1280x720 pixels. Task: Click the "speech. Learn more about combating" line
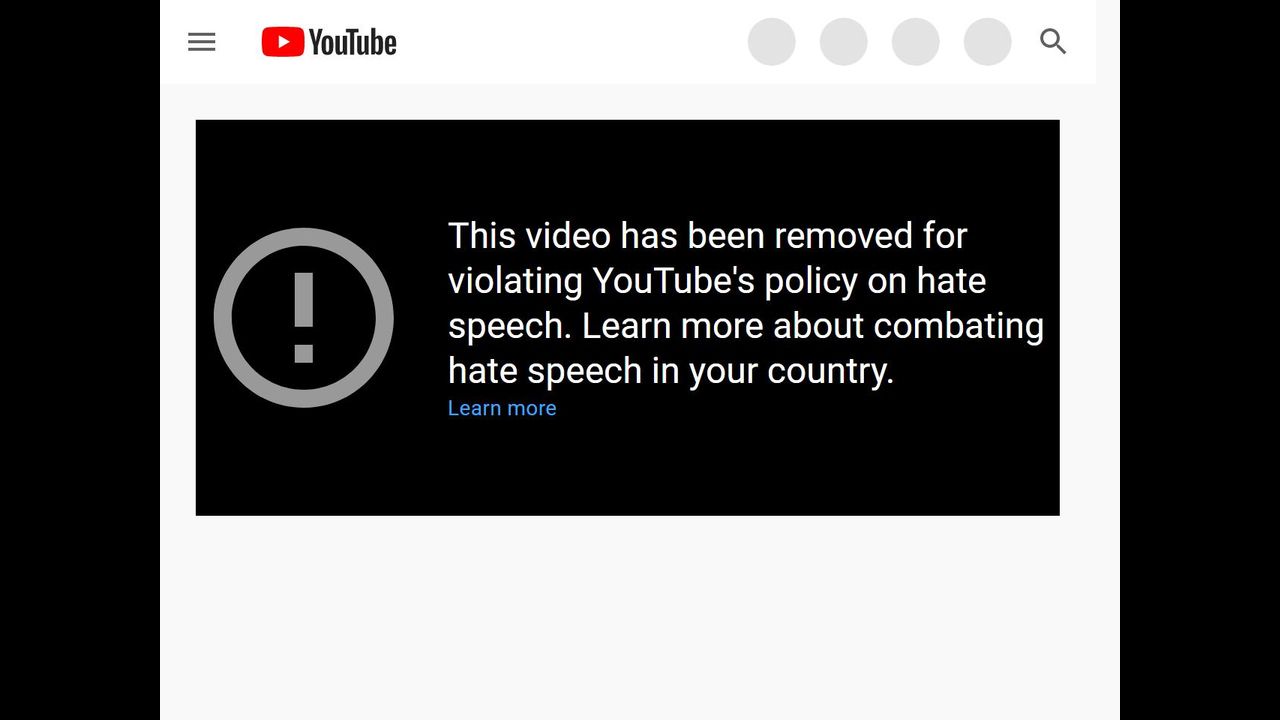click(746, 326)
